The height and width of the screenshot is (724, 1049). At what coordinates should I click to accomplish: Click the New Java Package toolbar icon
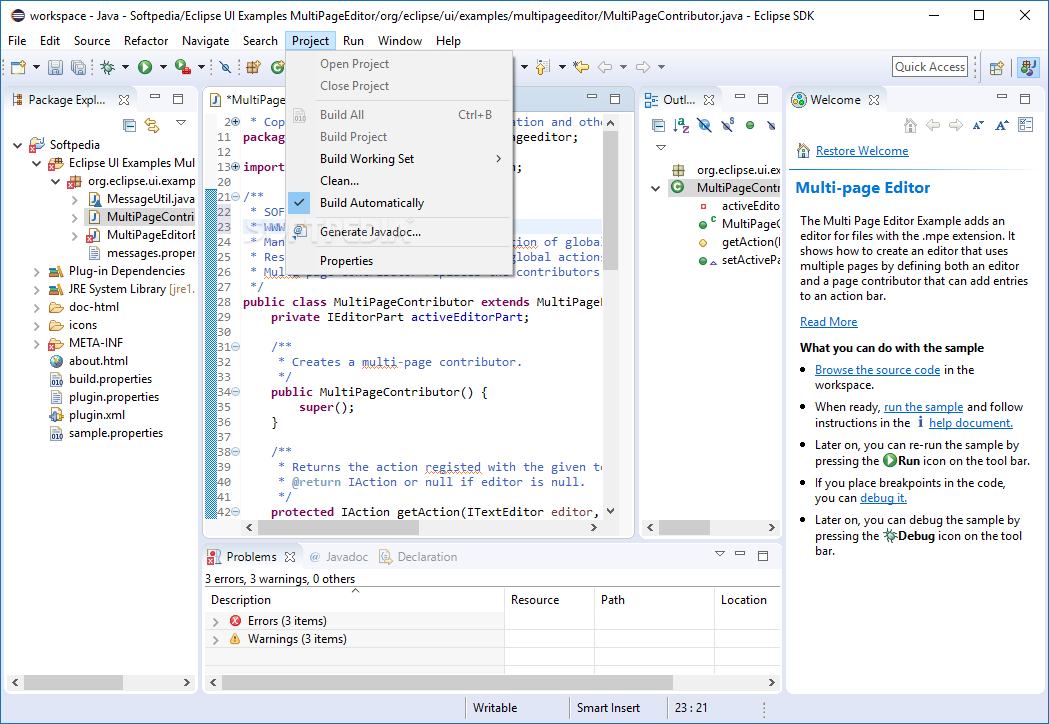(253, 67)
